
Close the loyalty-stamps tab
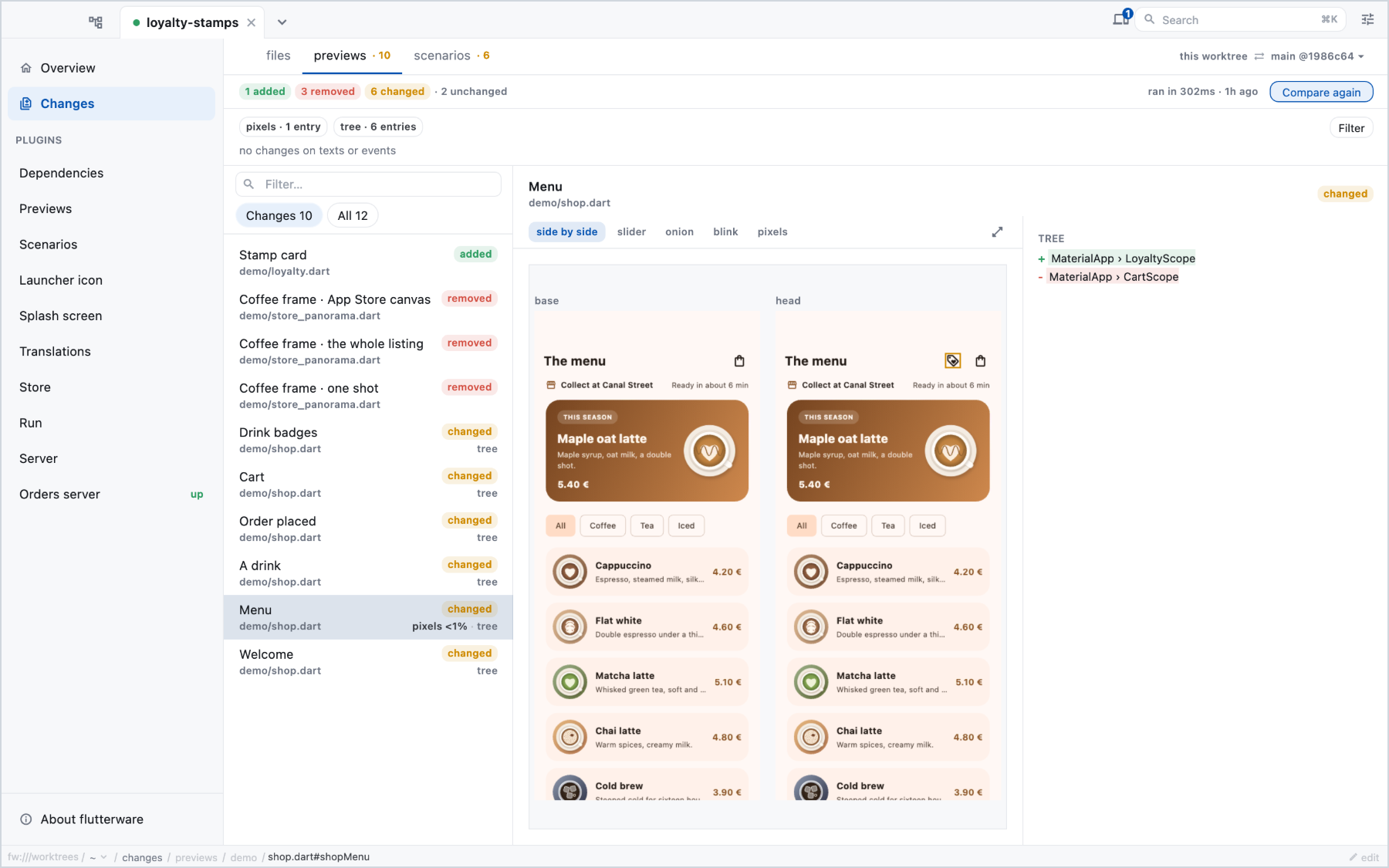pos(251,22)
